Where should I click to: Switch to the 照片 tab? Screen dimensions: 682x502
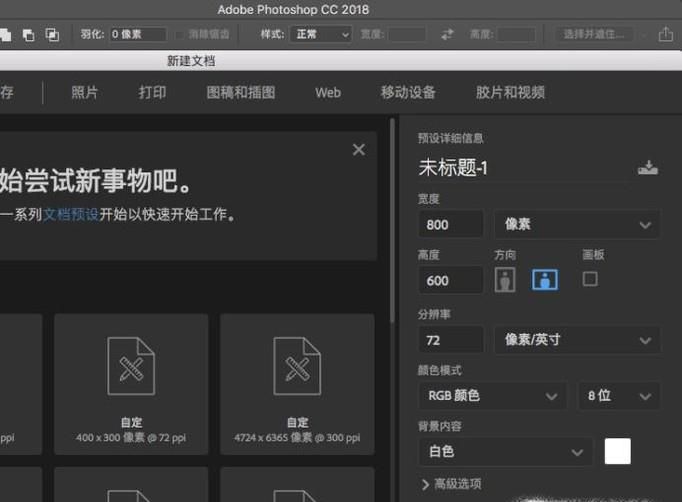84,92
